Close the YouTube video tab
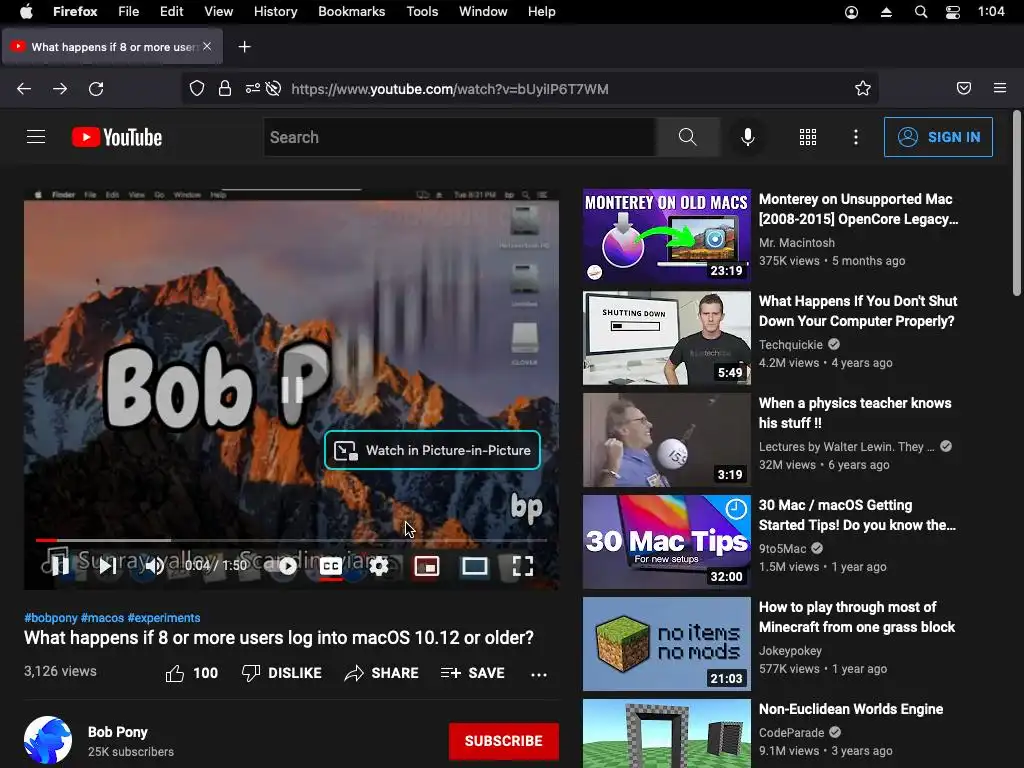The image size is (1024, 768). pos(207,46)
